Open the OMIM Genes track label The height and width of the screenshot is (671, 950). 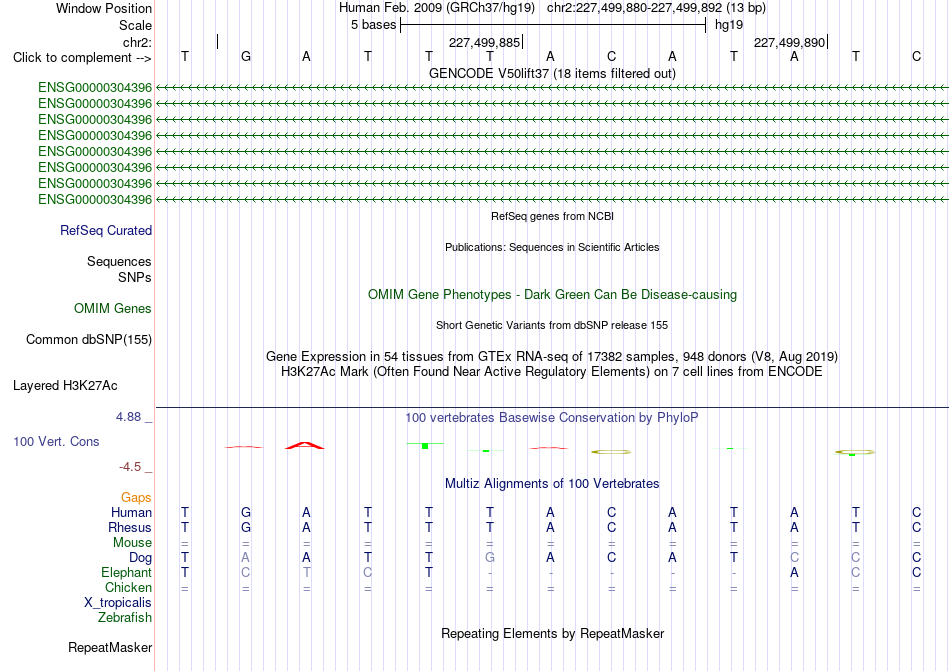click(x=113, y=309)
